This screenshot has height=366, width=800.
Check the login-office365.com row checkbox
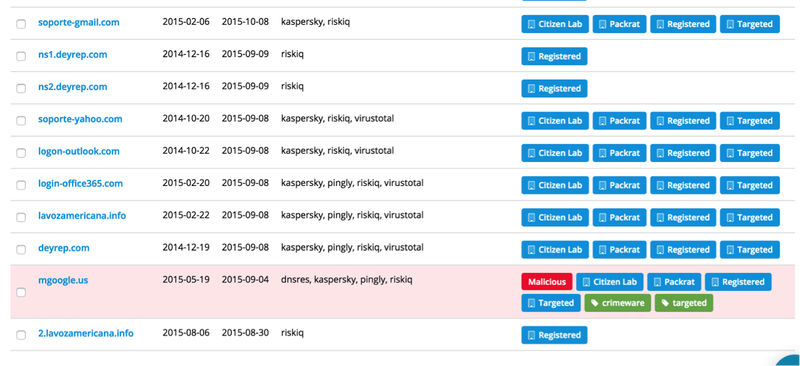(21, 185)
